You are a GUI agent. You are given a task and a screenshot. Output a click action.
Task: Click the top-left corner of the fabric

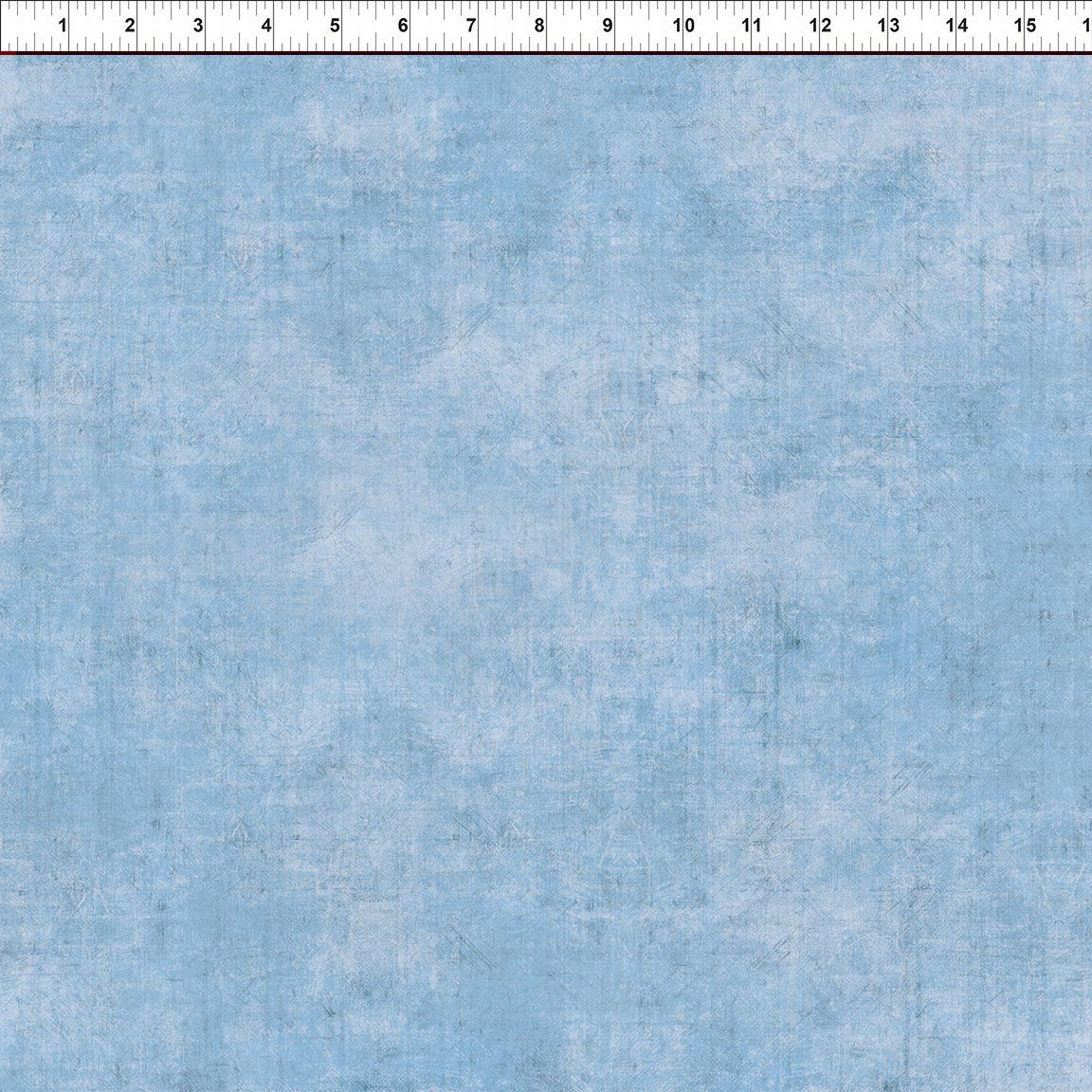[x=5, y=59]
